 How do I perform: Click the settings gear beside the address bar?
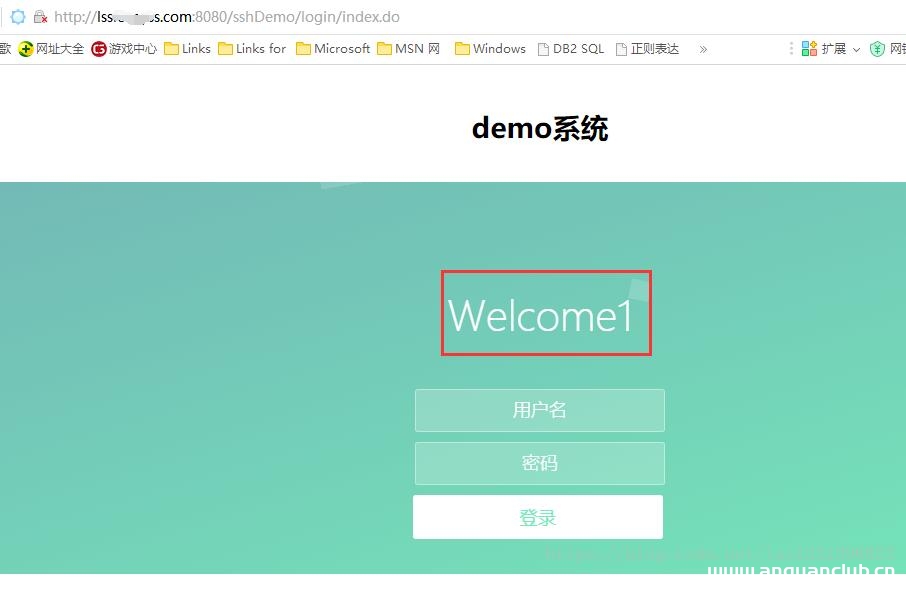click(x=17, y=16)
